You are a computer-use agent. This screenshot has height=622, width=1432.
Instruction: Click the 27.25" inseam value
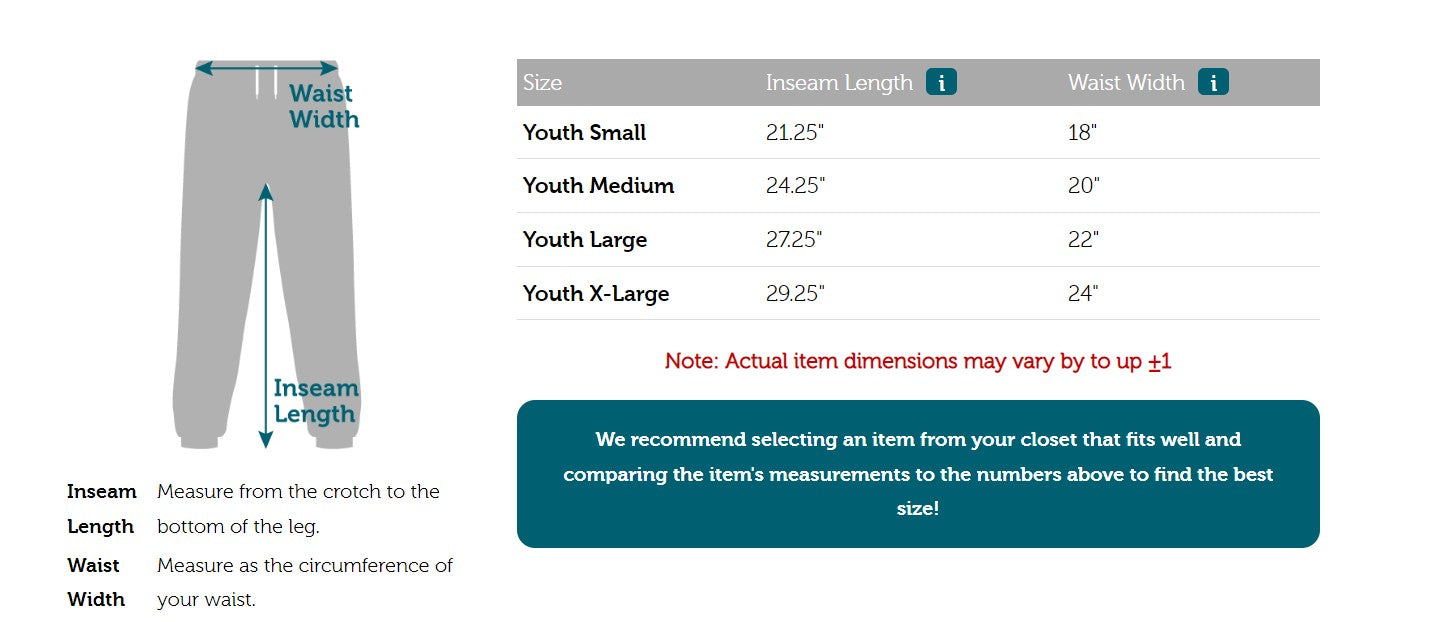795,240
